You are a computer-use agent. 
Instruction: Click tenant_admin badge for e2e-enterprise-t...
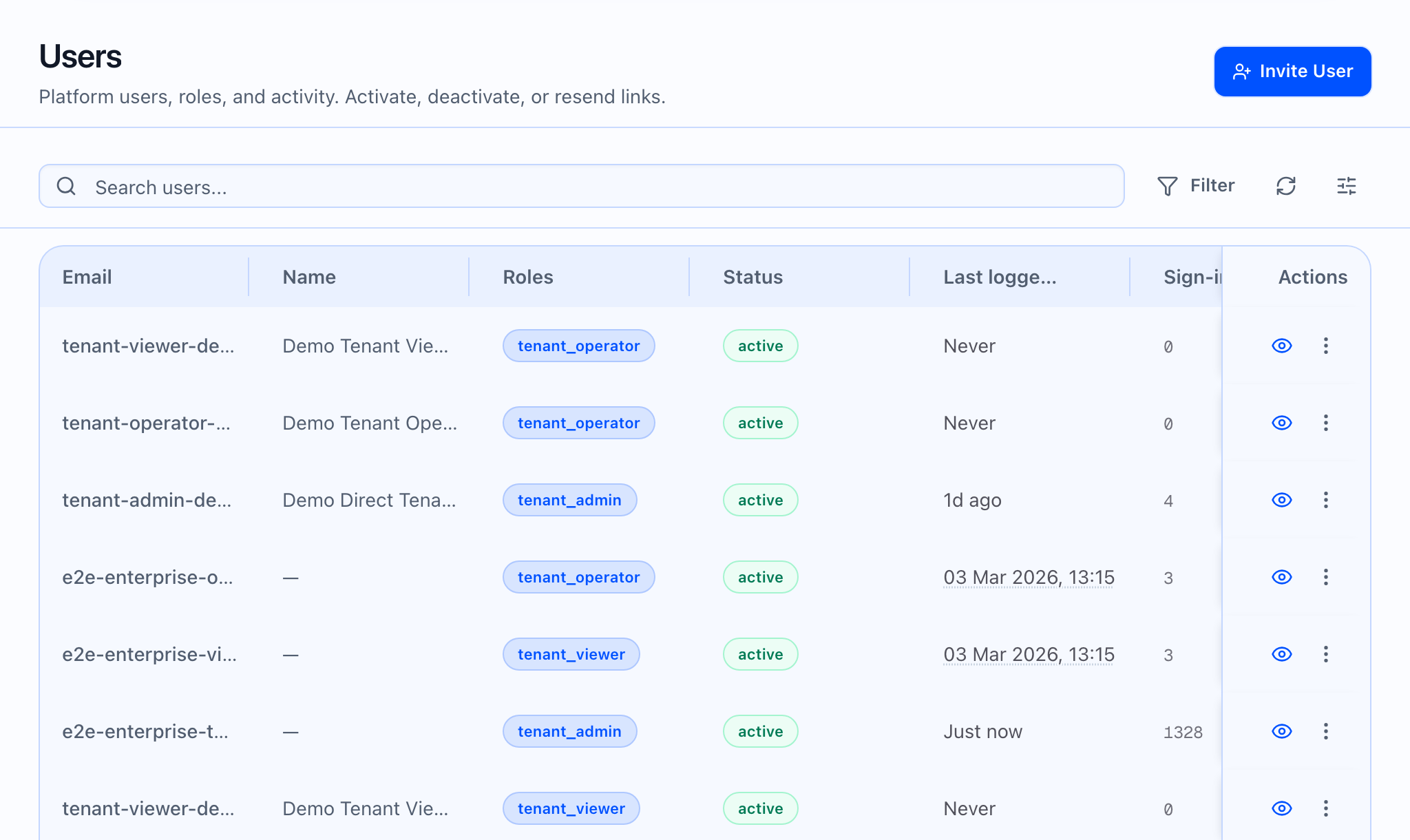pyautogui.click(x=569, y=731)
